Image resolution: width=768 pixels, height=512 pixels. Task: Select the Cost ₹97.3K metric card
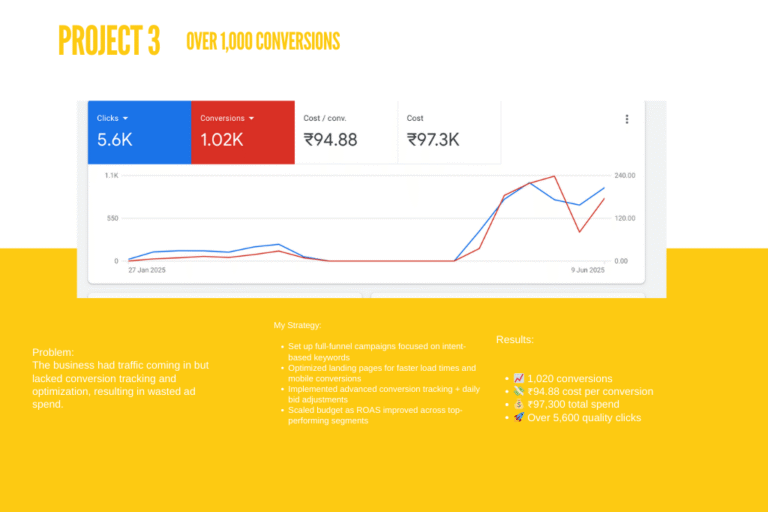[x=449, y=131]
